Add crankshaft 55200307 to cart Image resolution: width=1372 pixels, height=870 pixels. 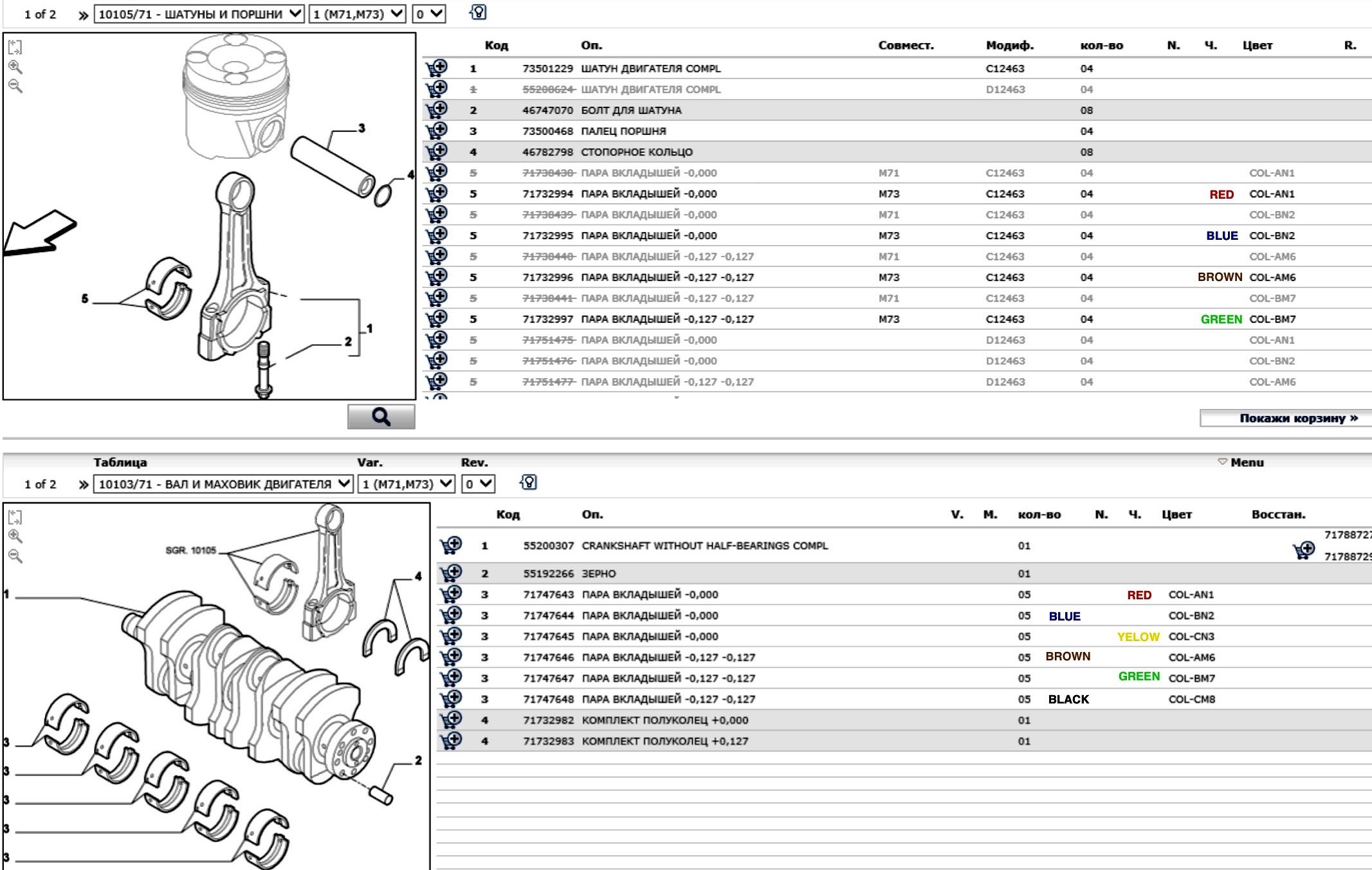tap(451, 545)
